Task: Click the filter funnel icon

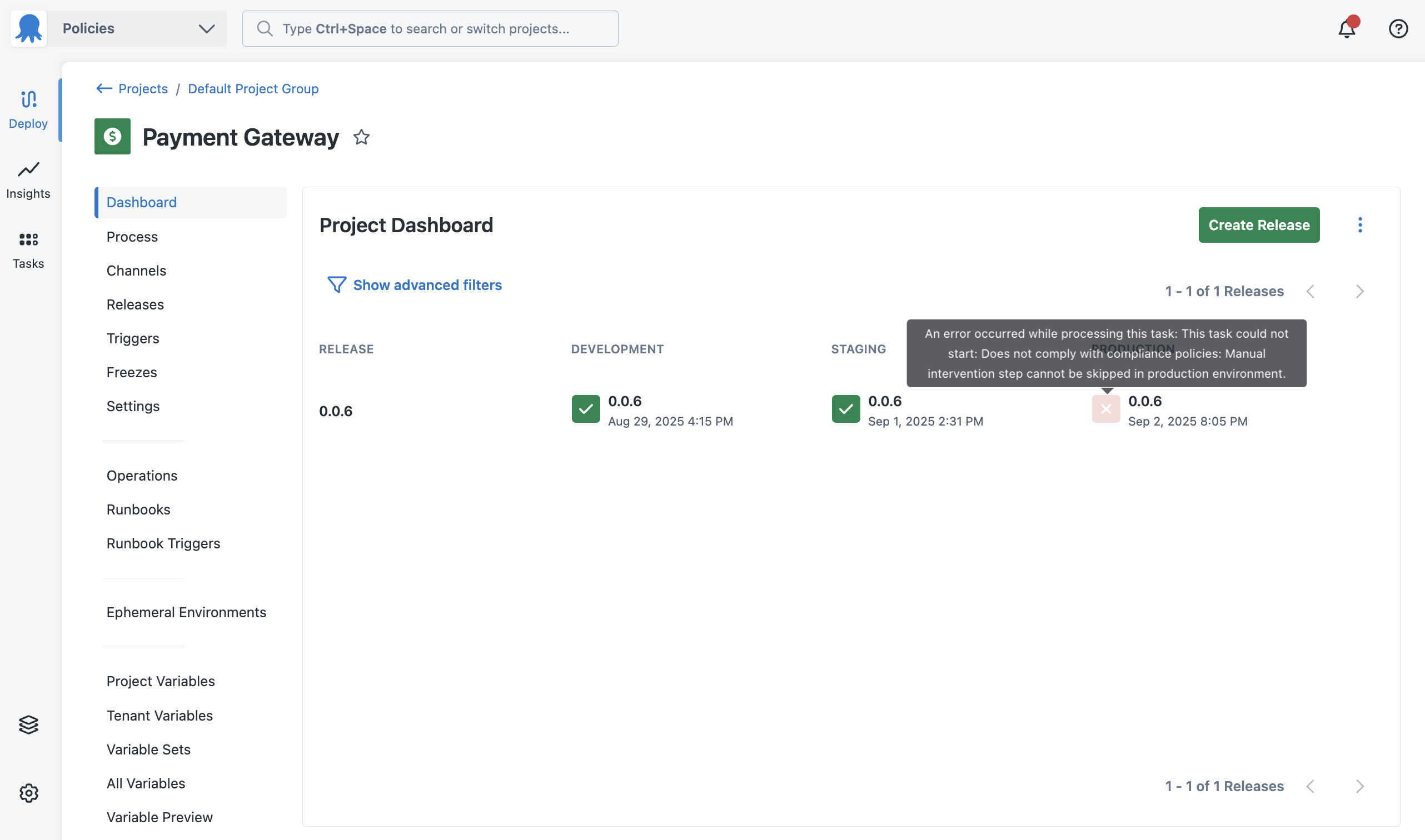Action: (x=337, y=284)
